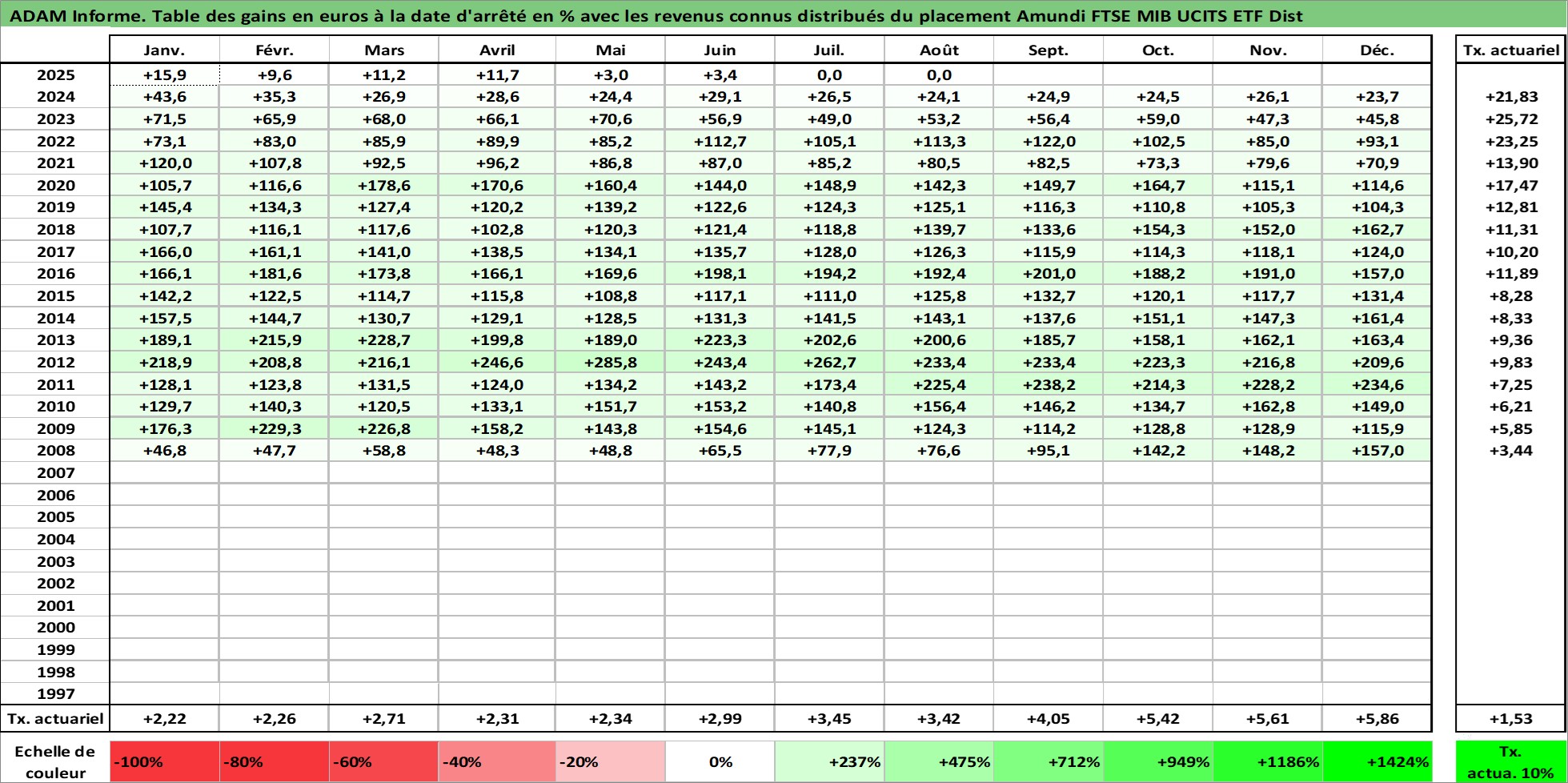This screenshot has width=1568, height=783.
Task: Click the -80% color scale swatch
Action: 274,761
